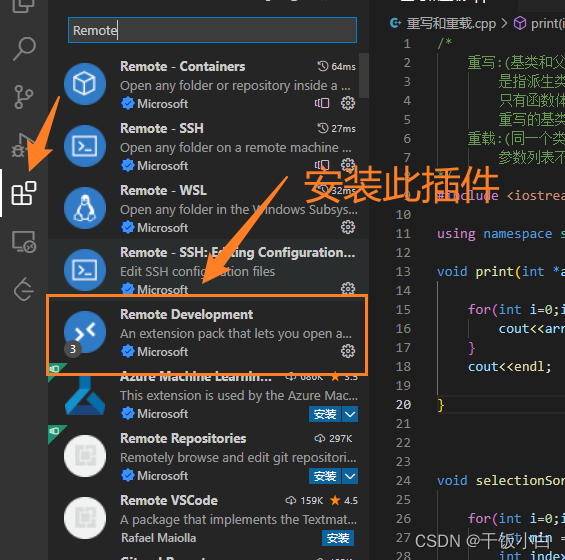Click editor line number 20
The image size is (565, 560).
click(x=403, y=404)
